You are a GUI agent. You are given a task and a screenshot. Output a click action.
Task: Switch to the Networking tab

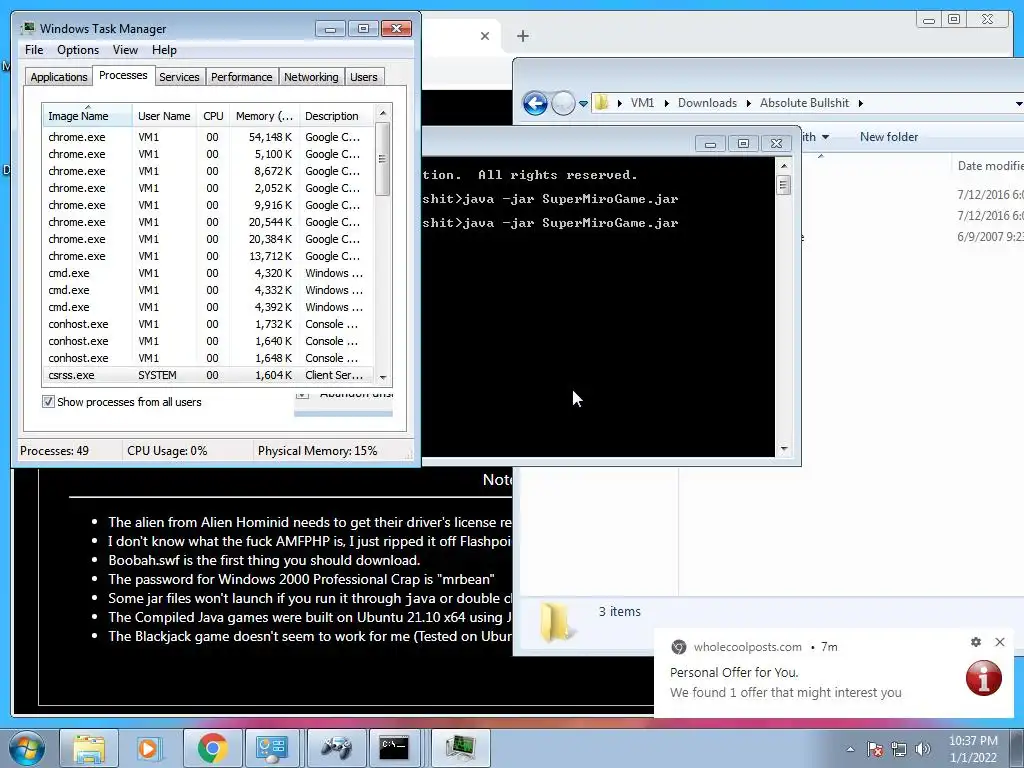point(311,77)
